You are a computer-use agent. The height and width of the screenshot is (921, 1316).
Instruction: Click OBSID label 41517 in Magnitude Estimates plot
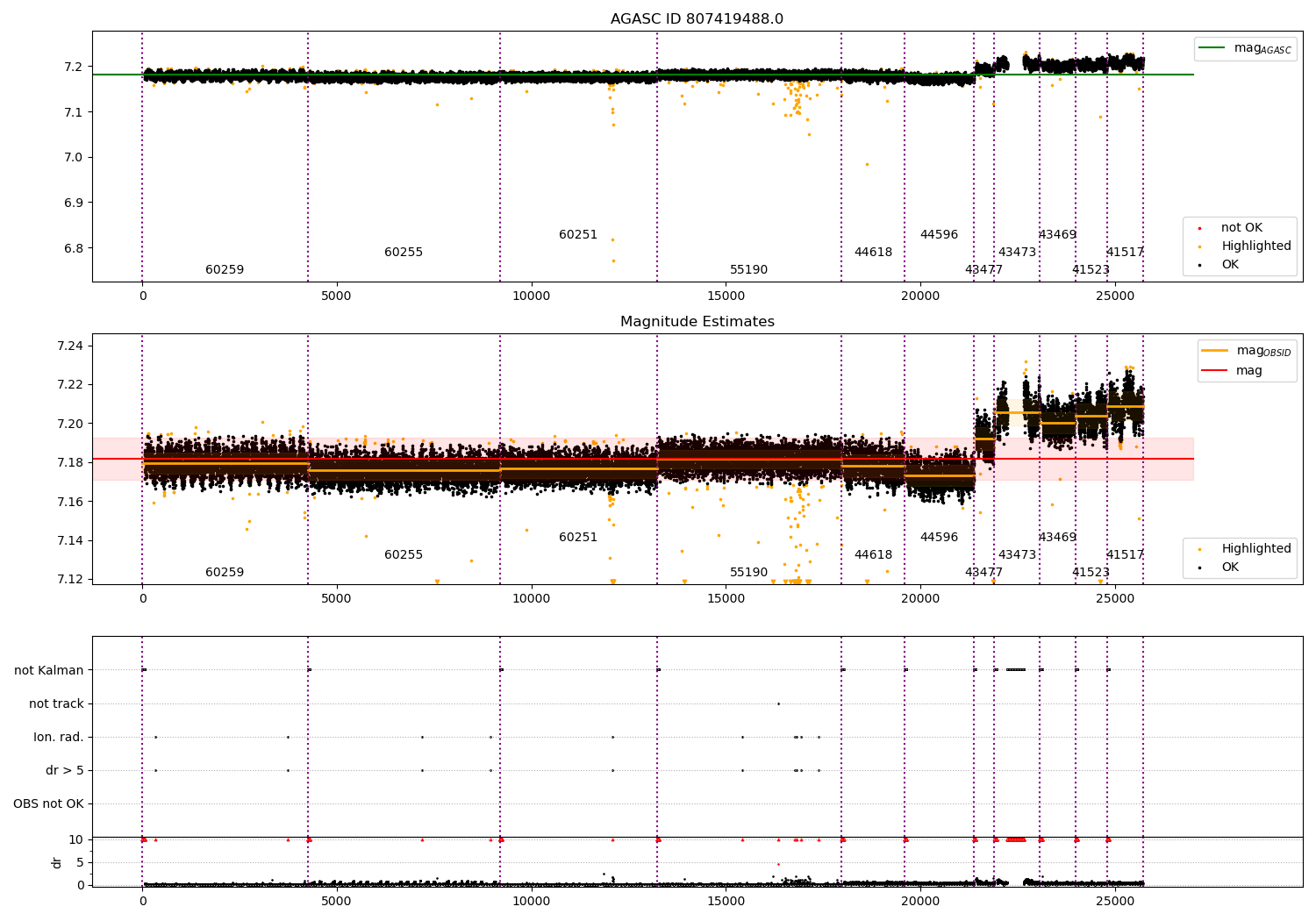point(1125,555)
